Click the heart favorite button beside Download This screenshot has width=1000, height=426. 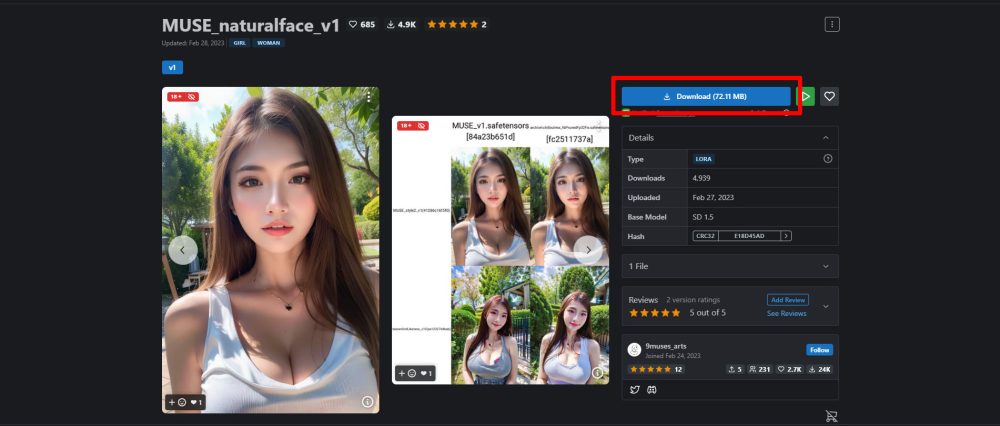829,96
